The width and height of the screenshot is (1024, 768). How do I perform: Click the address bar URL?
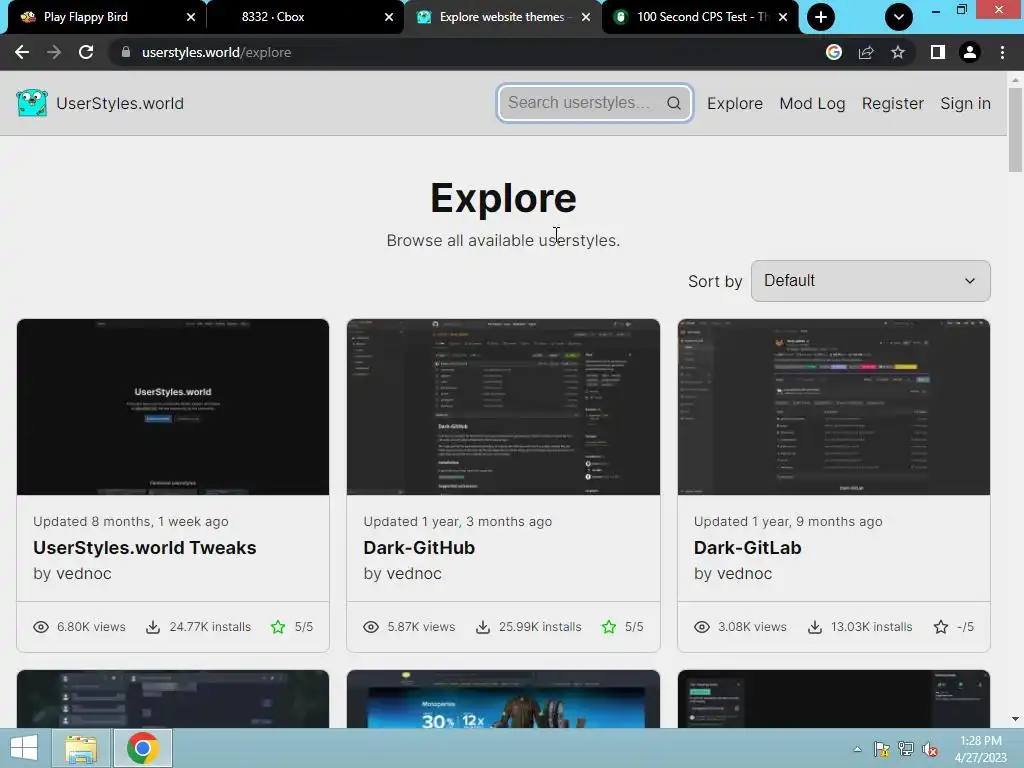click(217, 52)
